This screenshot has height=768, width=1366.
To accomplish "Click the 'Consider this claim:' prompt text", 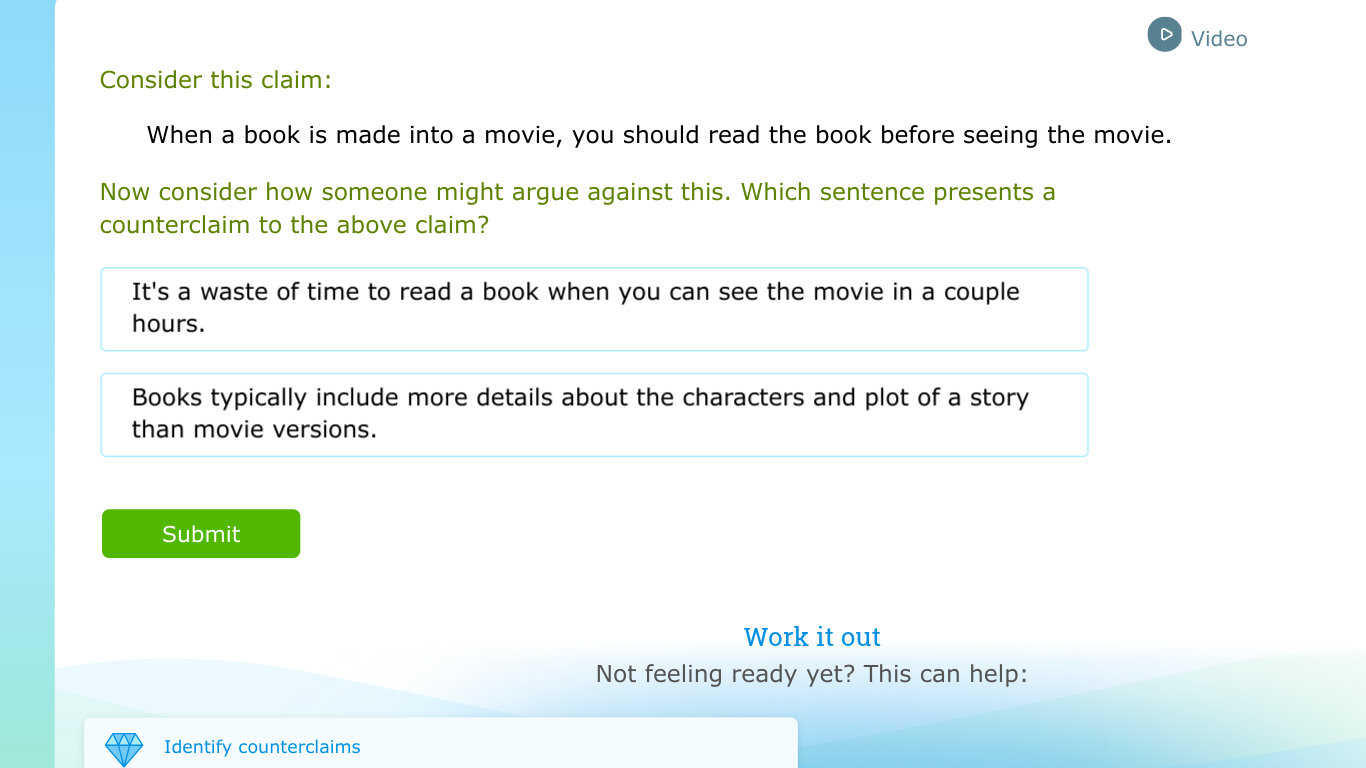I will (215, 80).
